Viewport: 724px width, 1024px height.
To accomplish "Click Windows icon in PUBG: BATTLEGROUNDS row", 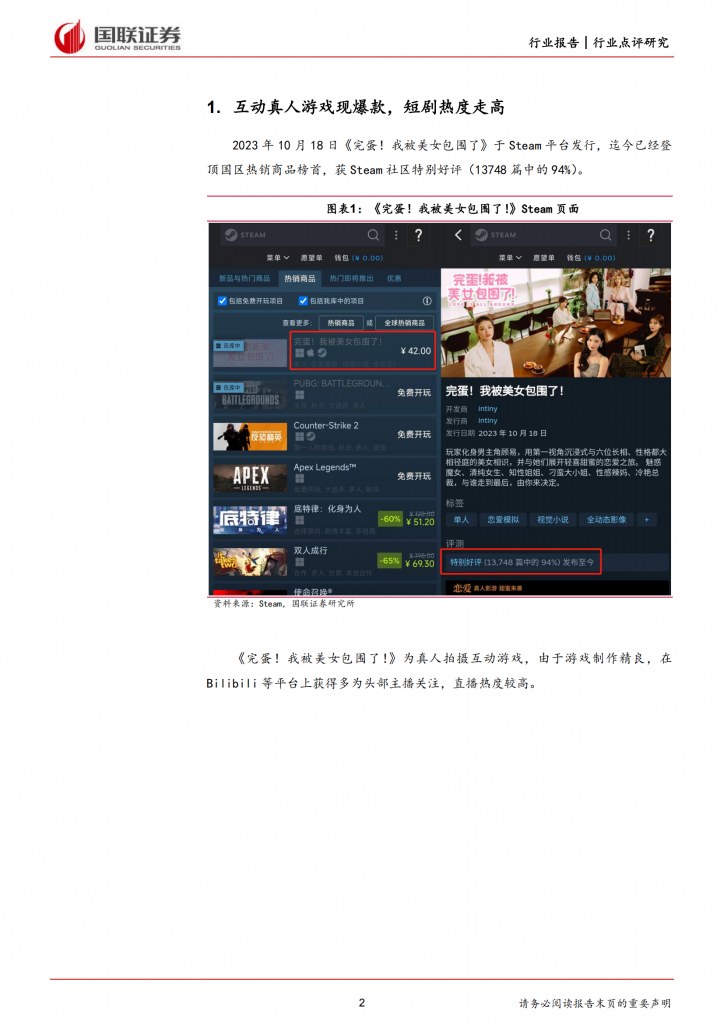I will tap(299, 394).
